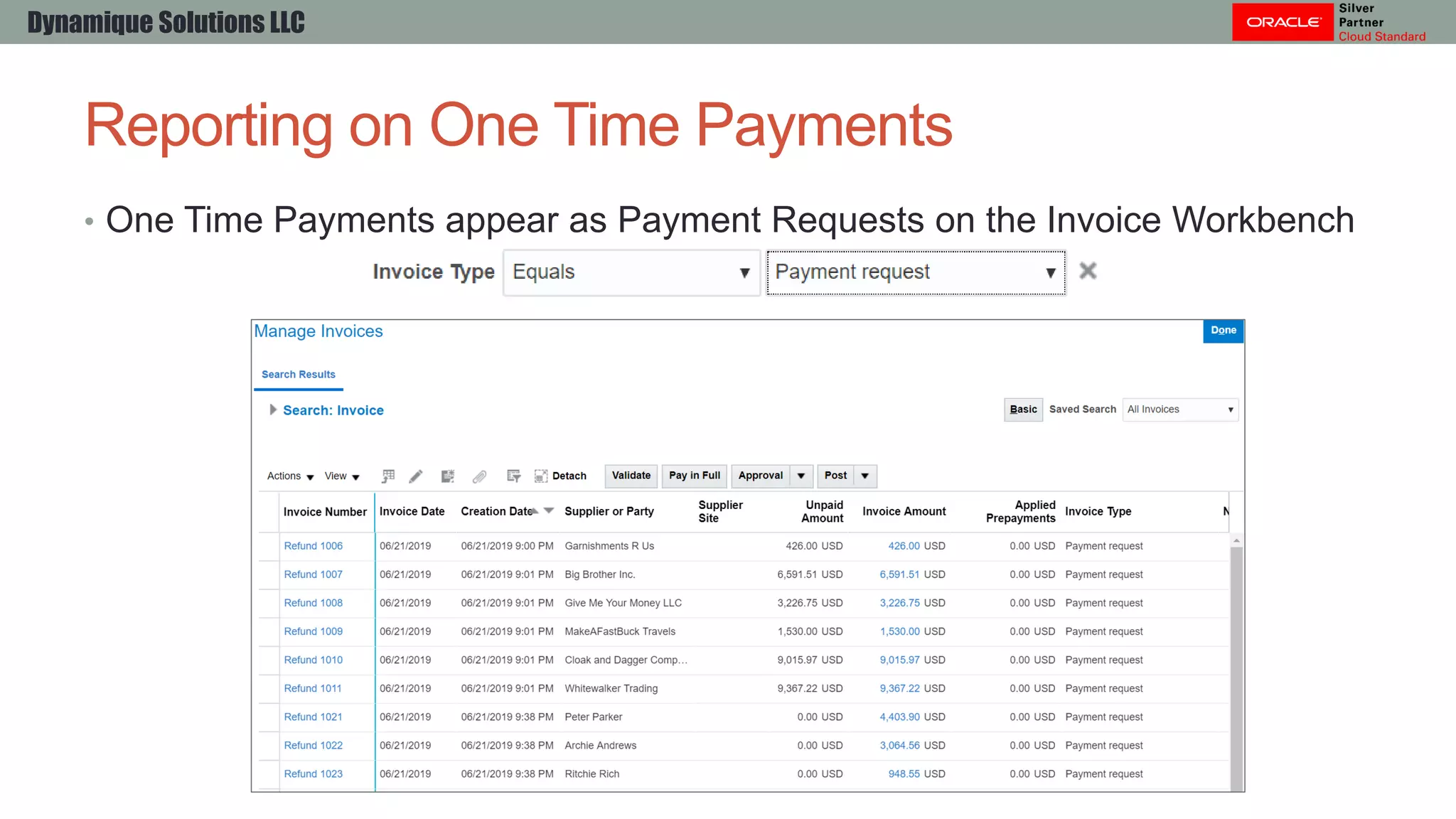This screenshot has width=1456, height=819.
Task: Click the Manage Invoices page title
Action: pos(318,331)
